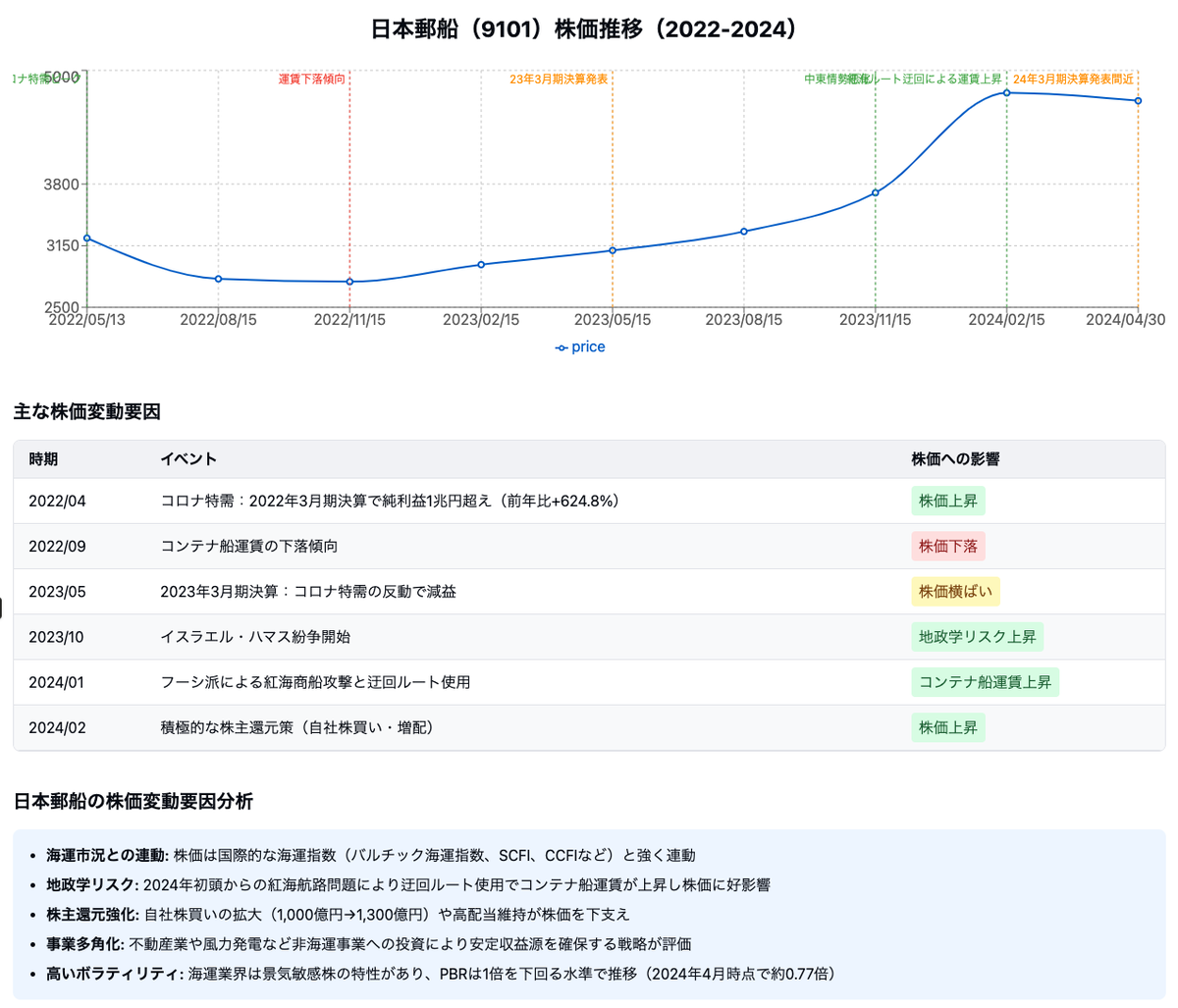Click the 日本郵船の株価変動要因分析 heading
Image resolution: width=1178 pixels, height=1008 pixels.
click(x=134, y=802)
